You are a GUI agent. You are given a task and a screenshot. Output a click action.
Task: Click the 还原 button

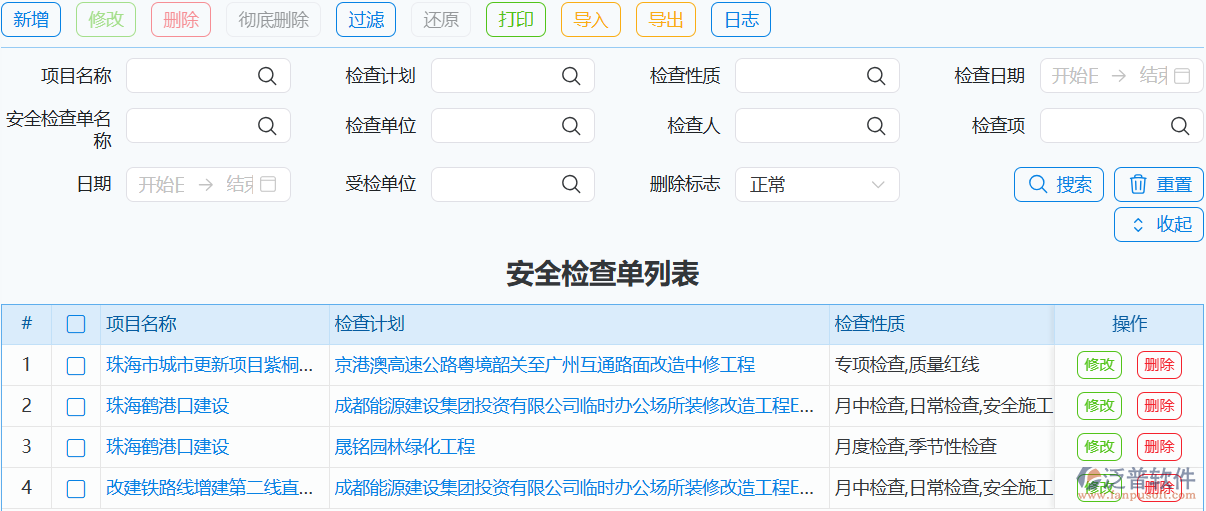click(x=441, y=20)
